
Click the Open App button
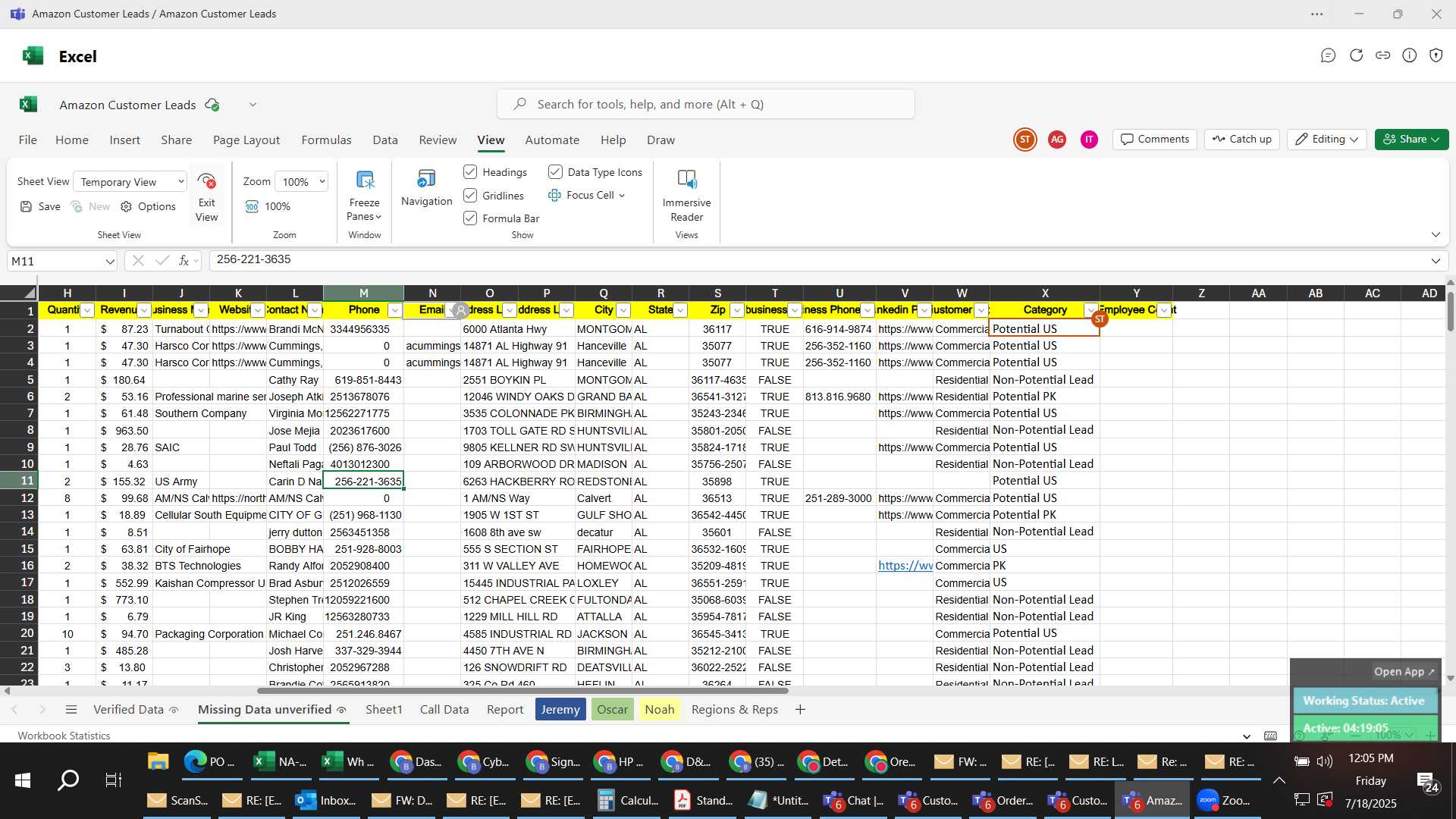[x=1404, y=672]
